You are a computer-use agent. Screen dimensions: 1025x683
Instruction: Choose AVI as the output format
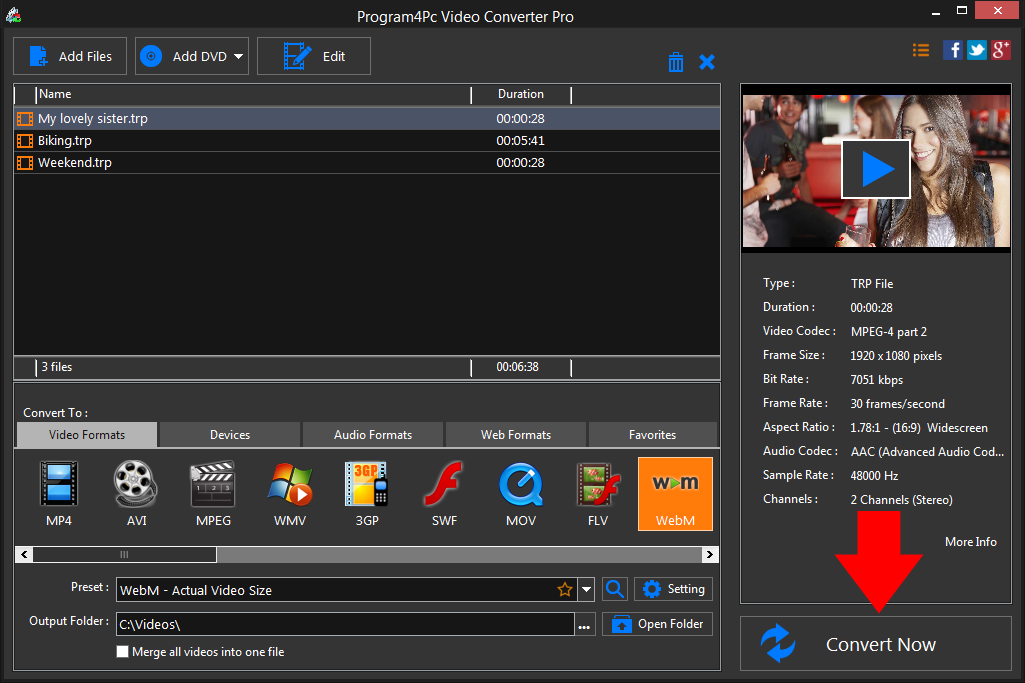135,493
